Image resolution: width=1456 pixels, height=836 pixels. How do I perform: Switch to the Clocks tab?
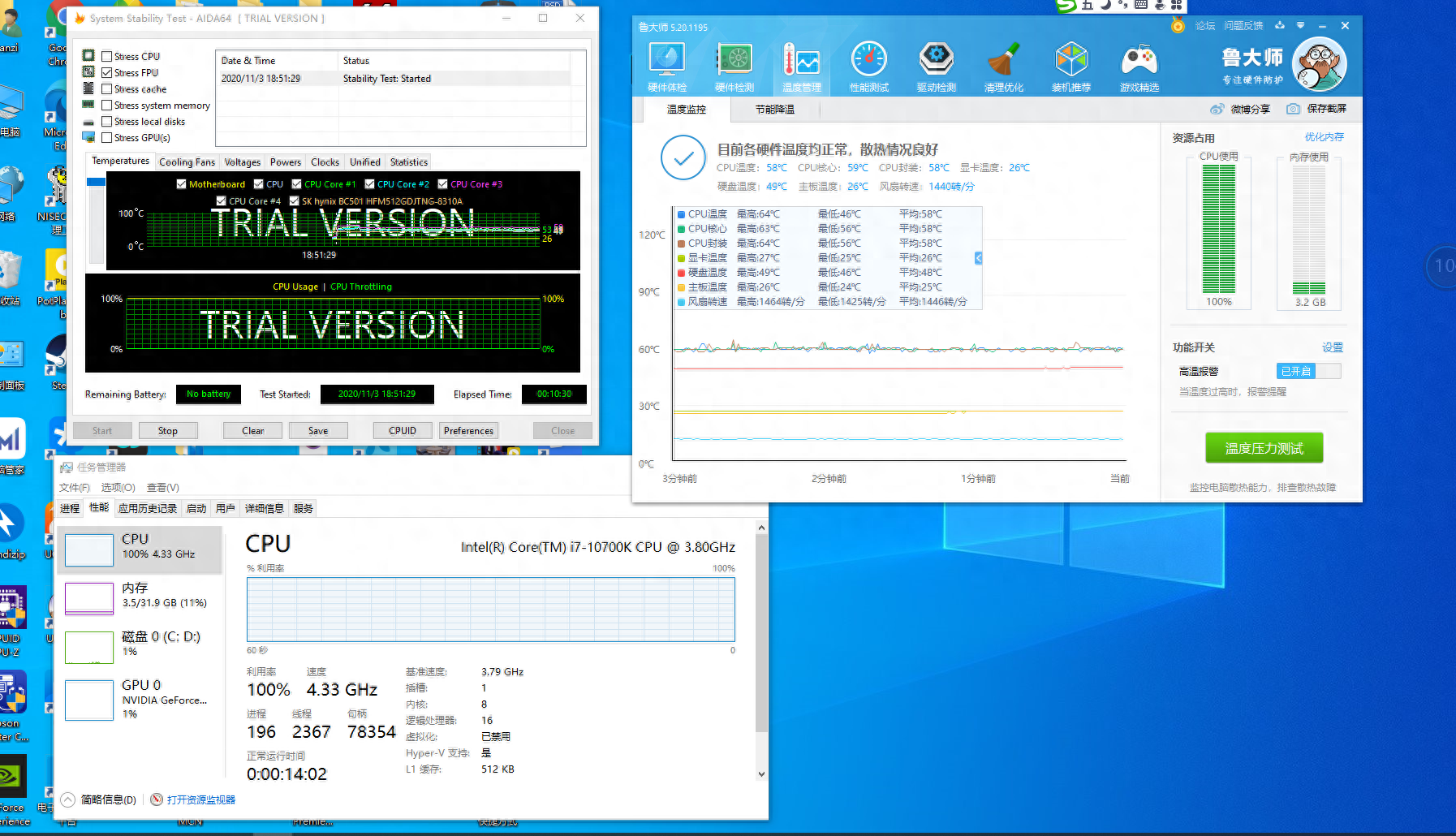click(325, 162)
